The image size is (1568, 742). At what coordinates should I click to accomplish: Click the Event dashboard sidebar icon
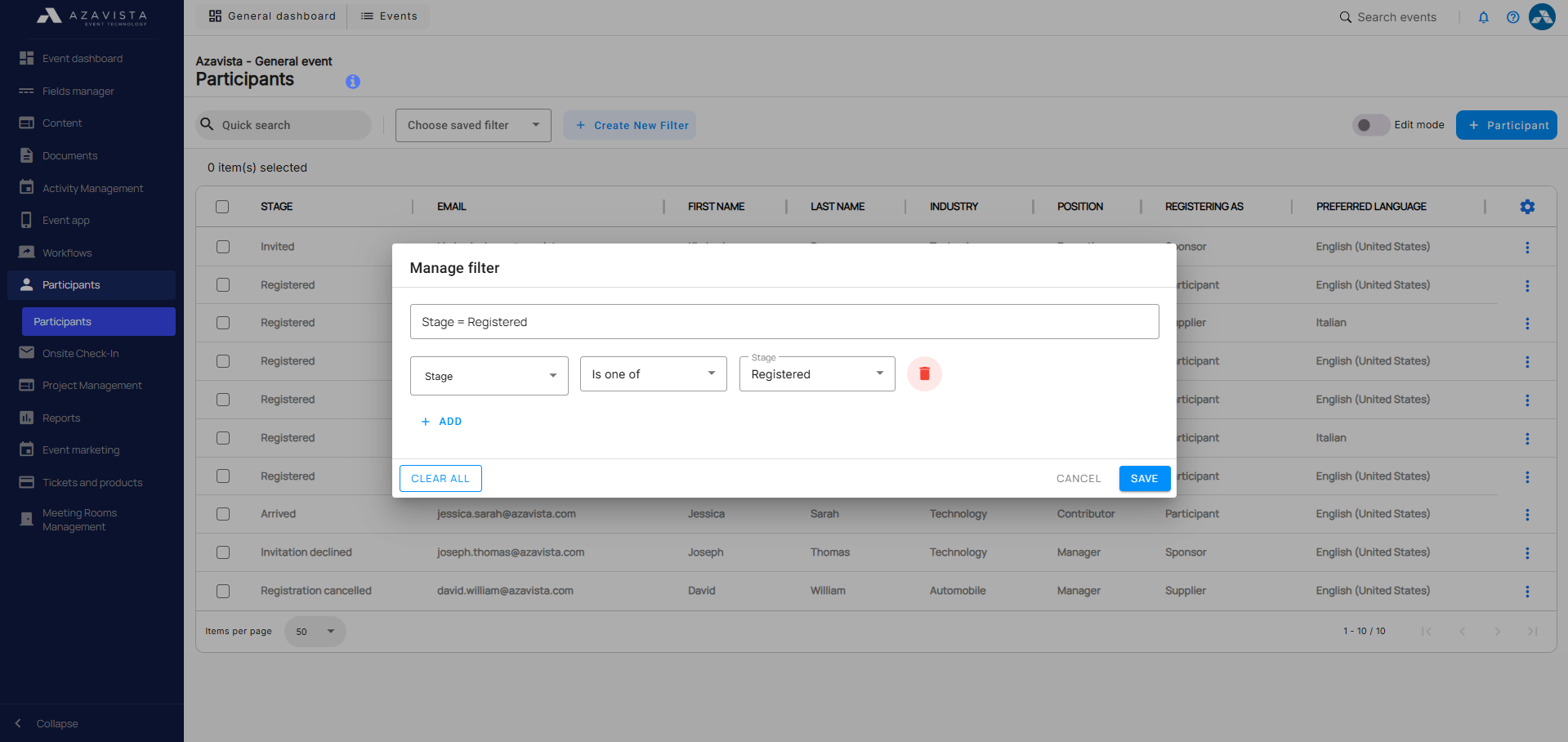coord(26,58)
